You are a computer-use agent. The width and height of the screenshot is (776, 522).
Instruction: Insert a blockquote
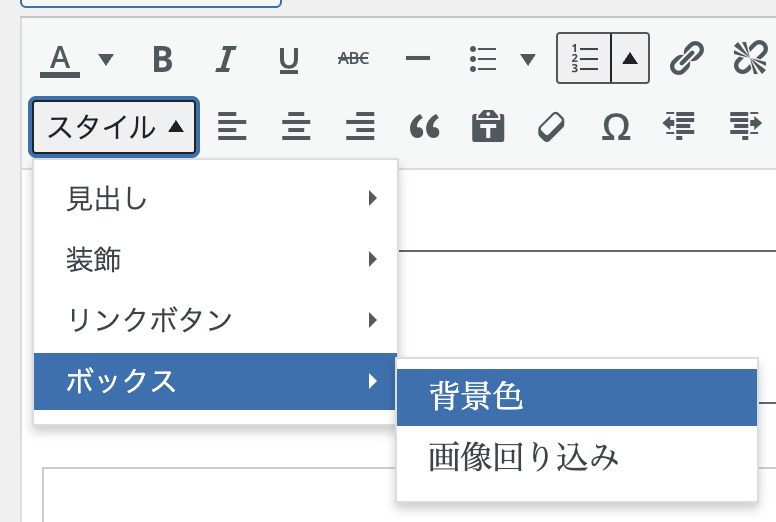tap(425, 127)
